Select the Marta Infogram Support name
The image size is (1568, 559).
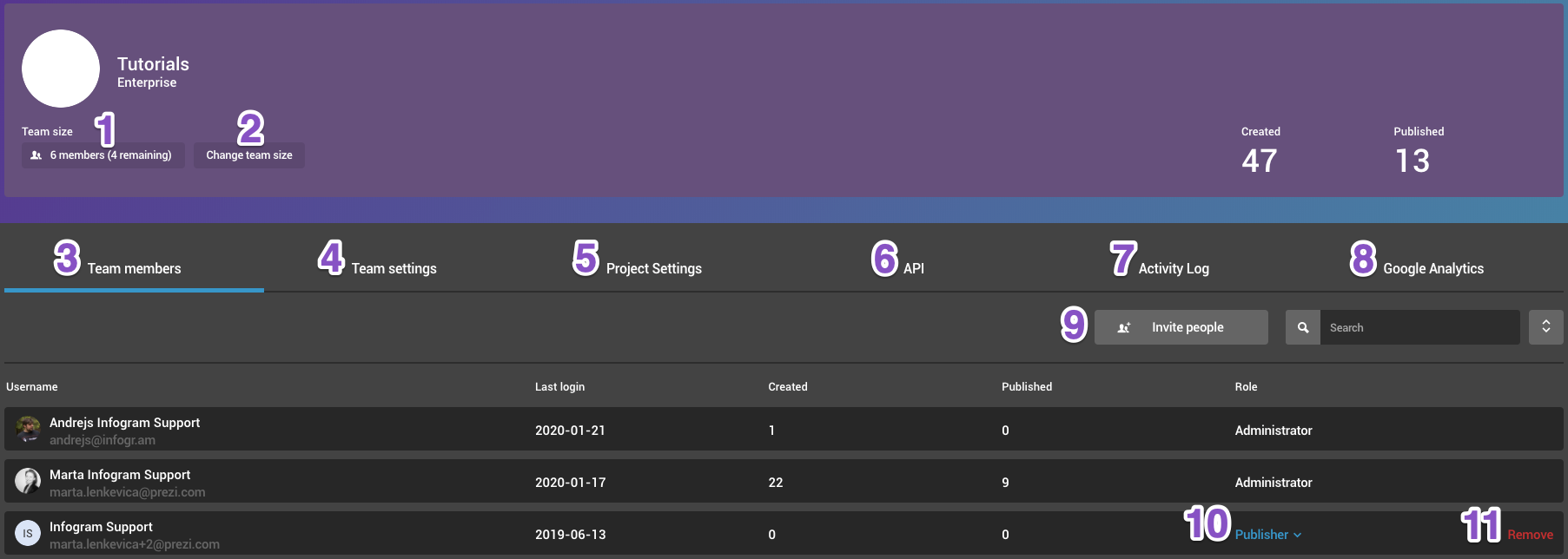(x=120, y=475)
